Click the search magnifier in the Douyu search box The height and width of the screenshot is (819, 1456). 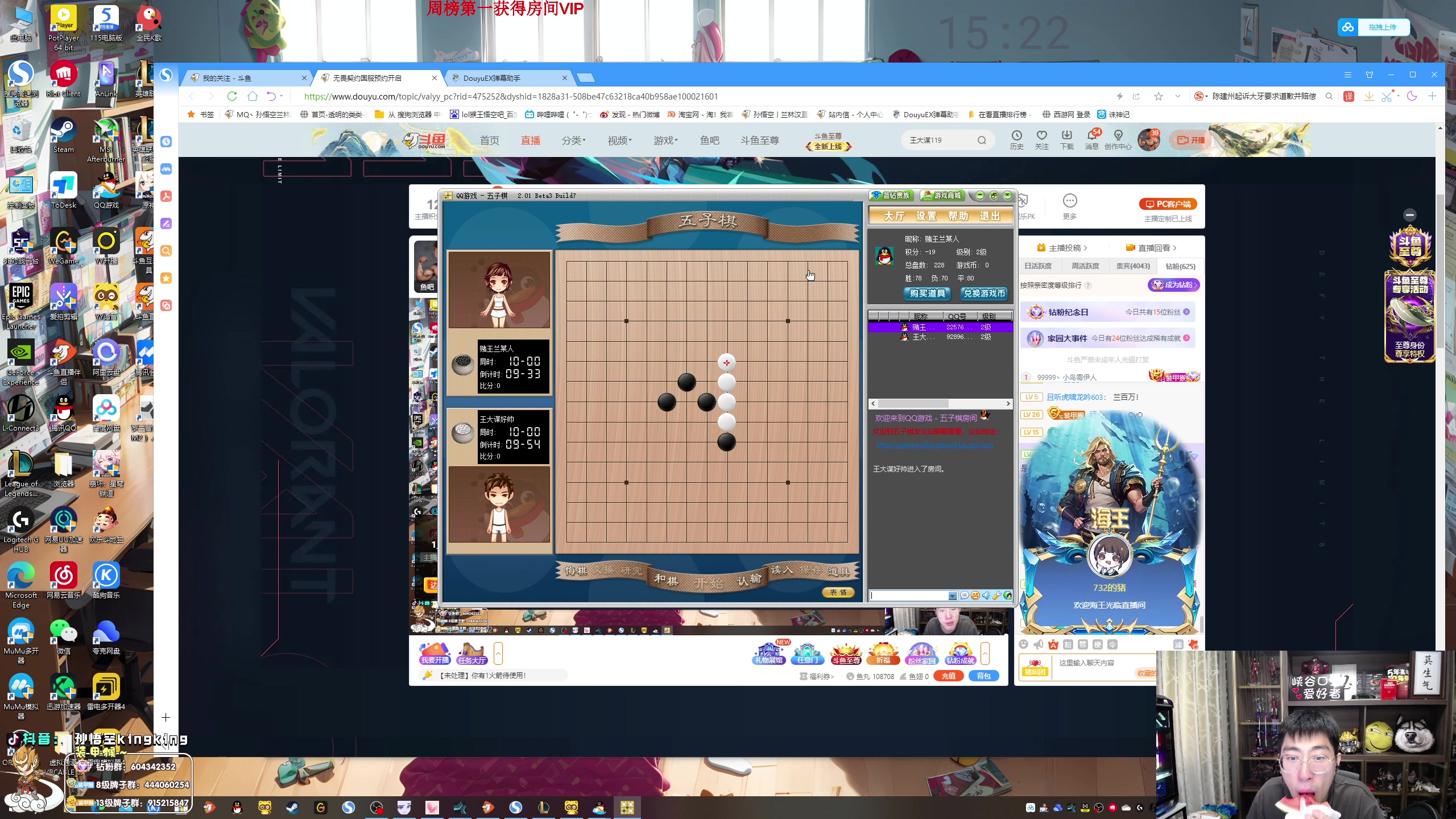coord(982,140)
